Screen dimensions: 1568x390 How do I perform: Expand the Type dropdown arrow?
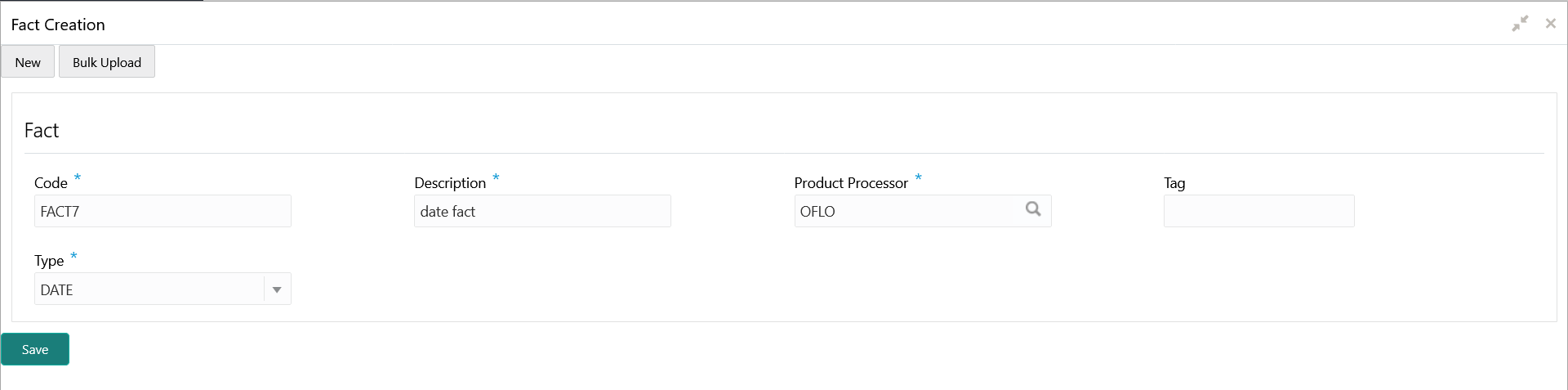(277, 289)
